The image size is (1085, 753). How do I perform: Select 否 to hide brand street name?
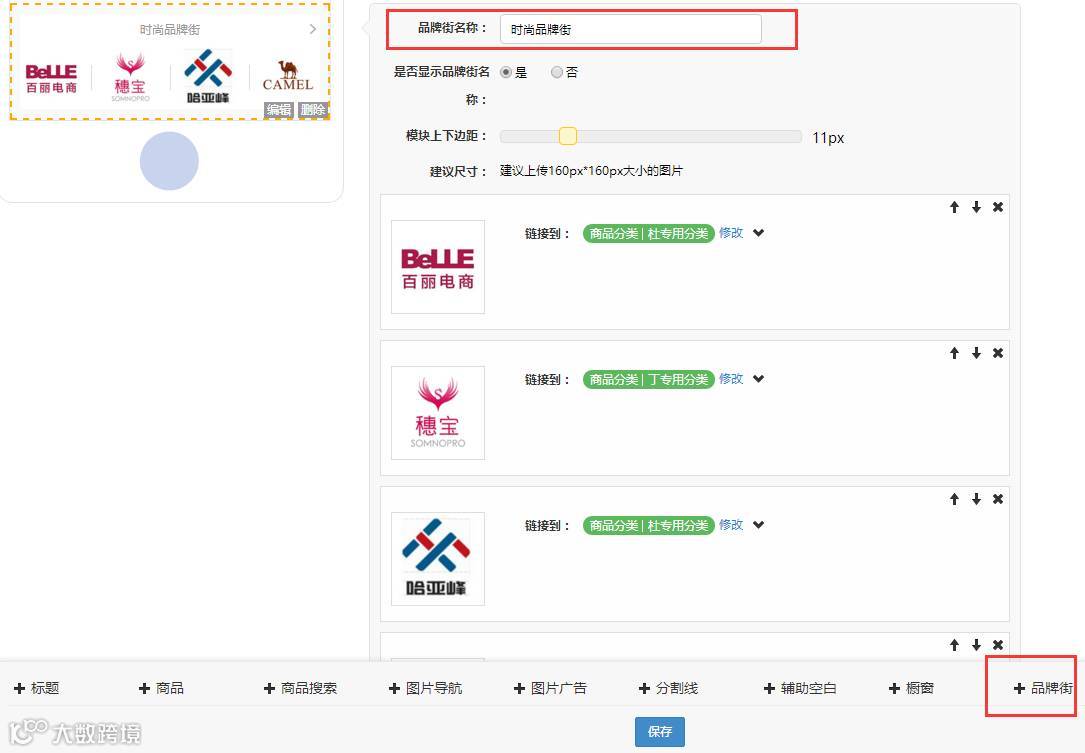point(556,72)
